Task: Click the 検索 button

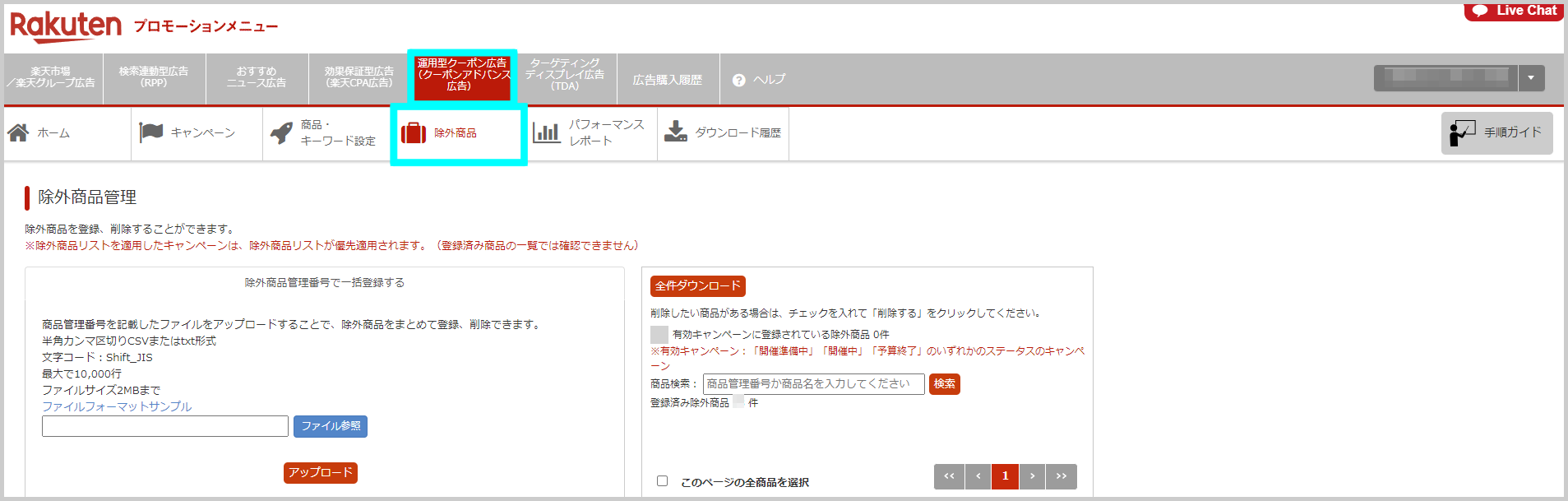Action: click(x=945, y=384)
